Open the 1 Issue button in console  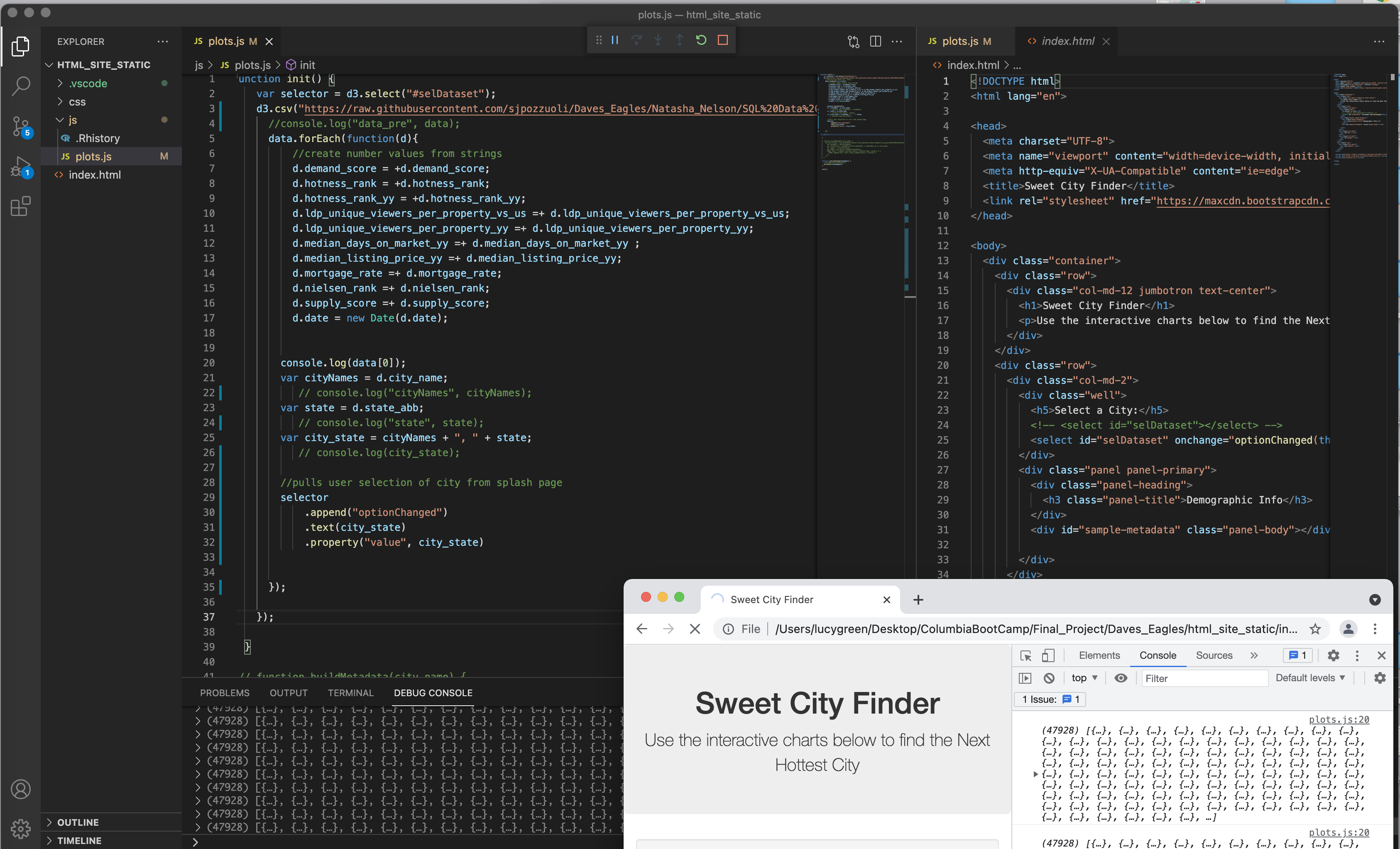[1050, 699]
